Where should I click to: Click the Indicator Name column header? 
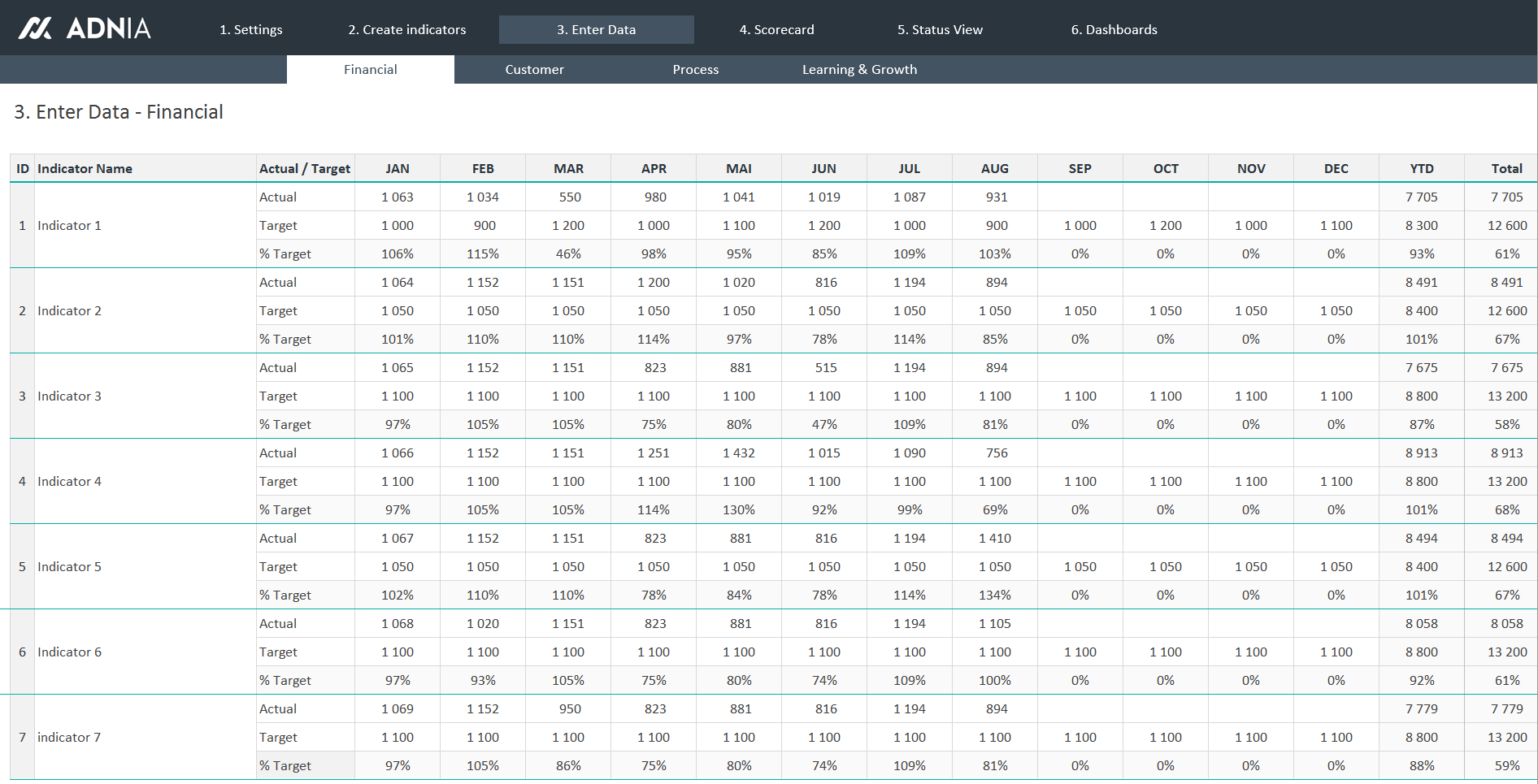(85, 168)
